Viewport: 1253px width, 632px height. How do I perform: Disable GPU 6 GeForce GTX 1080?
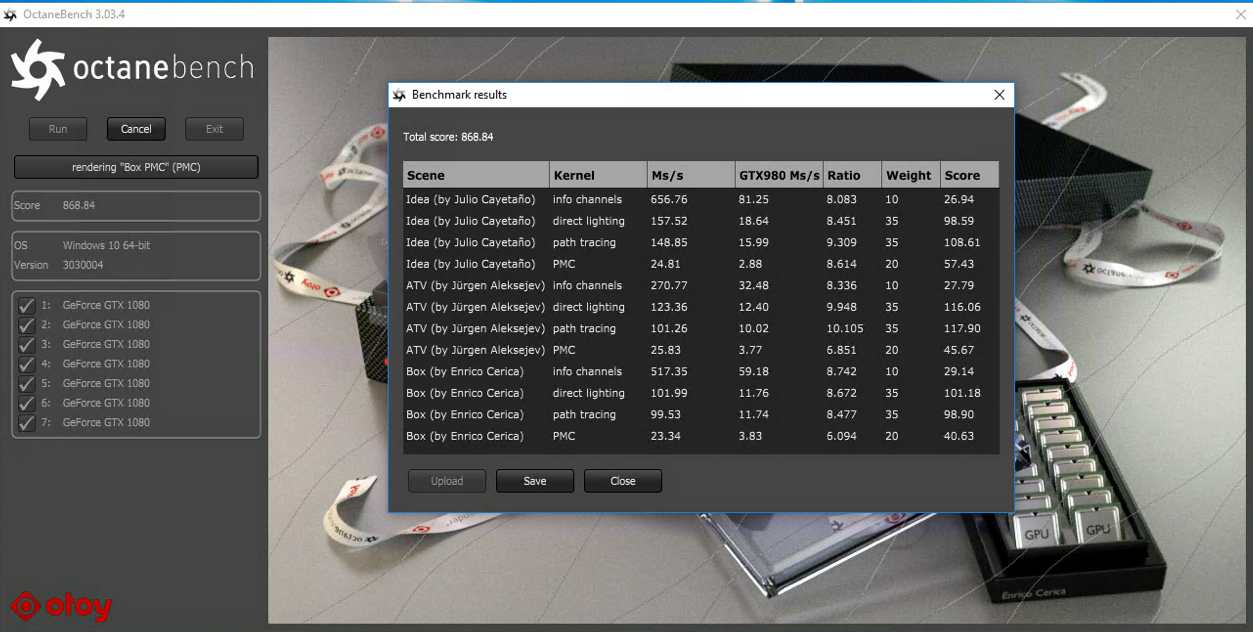click(26, 403)
